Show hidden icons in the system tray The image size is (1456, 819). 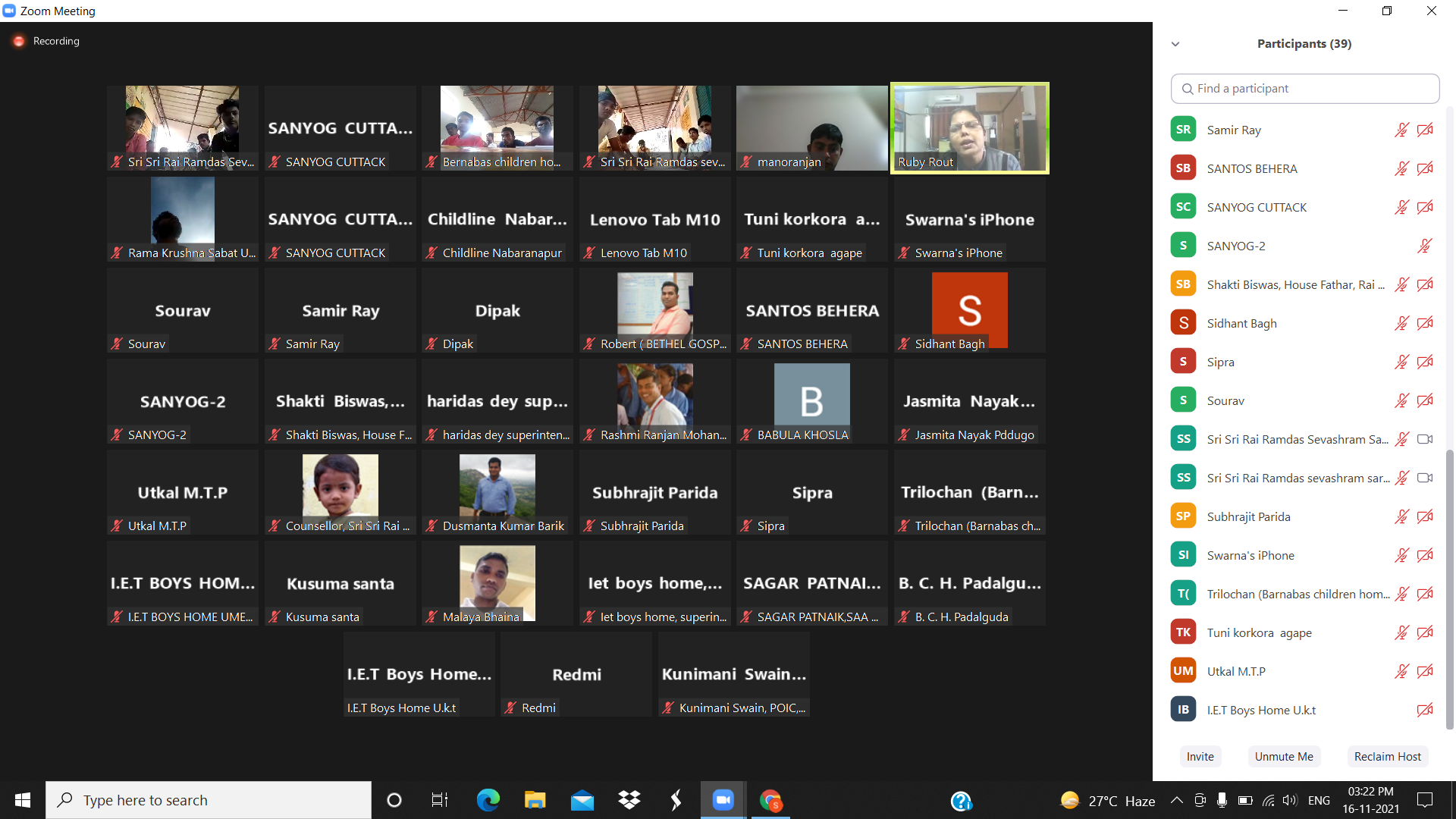(1176, 800)
